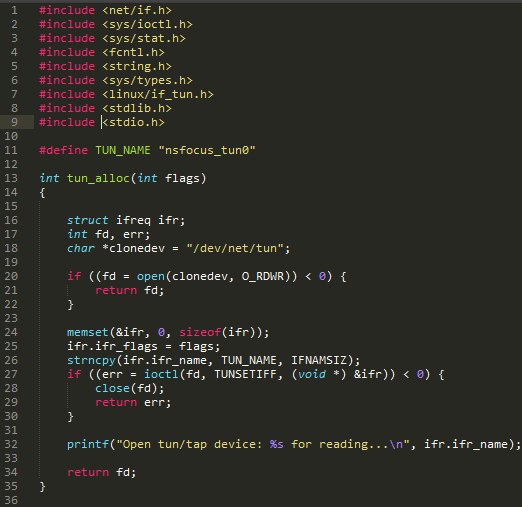Click the printf call on line 32

tap(88, 444)
